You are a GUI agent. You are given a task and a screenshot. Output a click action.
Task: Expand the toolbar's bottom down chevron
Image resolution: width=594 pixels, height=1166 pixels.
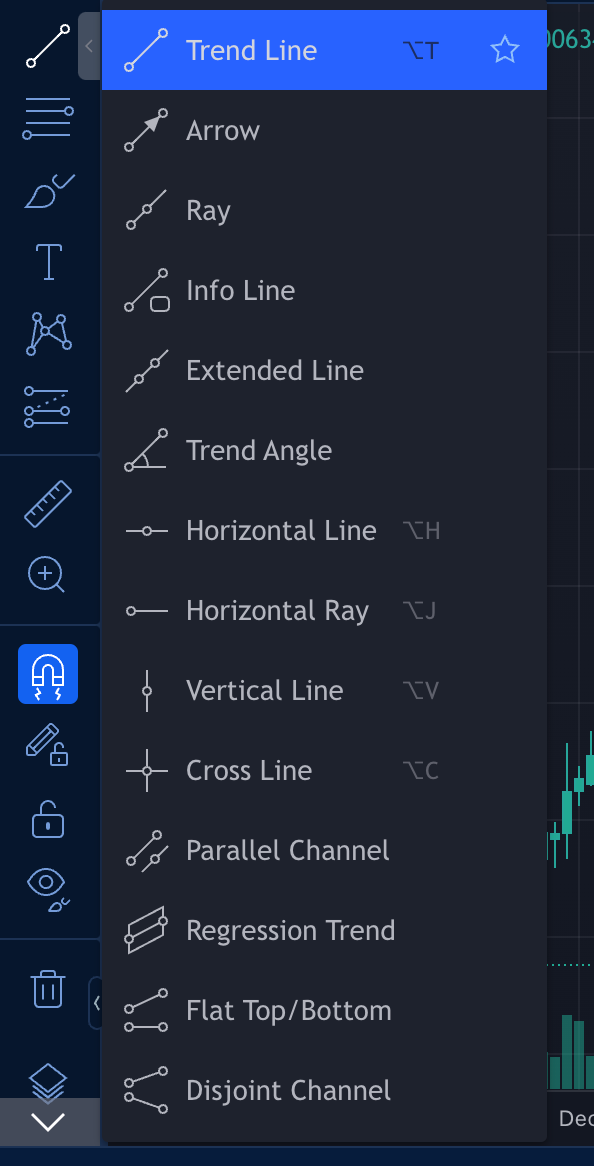point(49,1122)
